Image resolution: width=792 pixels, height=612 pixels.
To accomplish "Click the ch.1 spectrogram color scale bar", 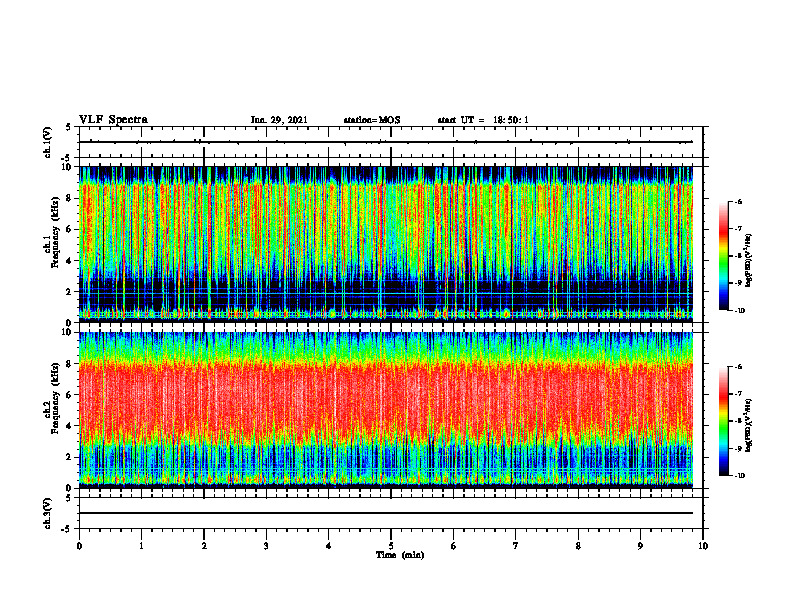I will coord(724,256).
